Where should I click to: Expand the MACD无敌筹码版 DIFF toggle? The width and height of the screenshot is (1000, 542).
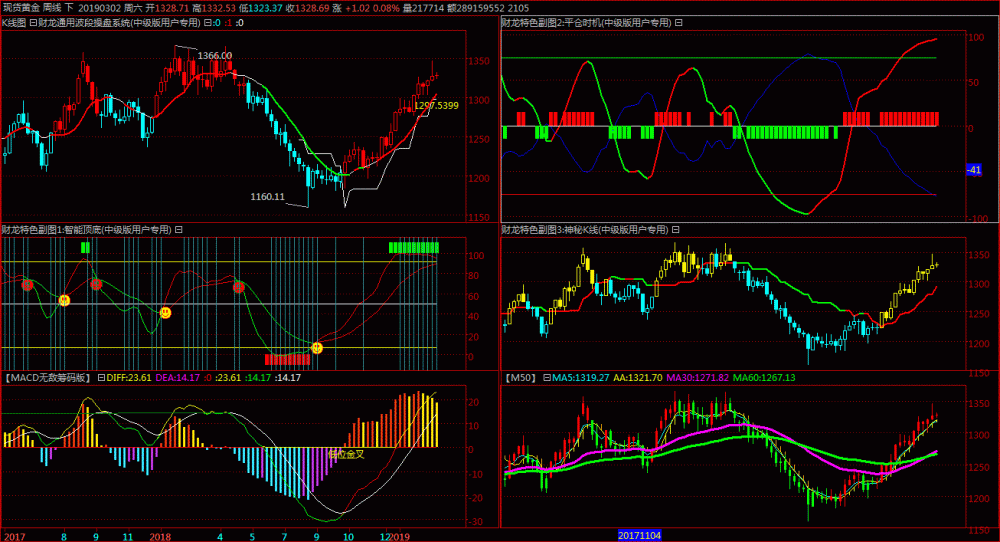(x=101, y=377)
